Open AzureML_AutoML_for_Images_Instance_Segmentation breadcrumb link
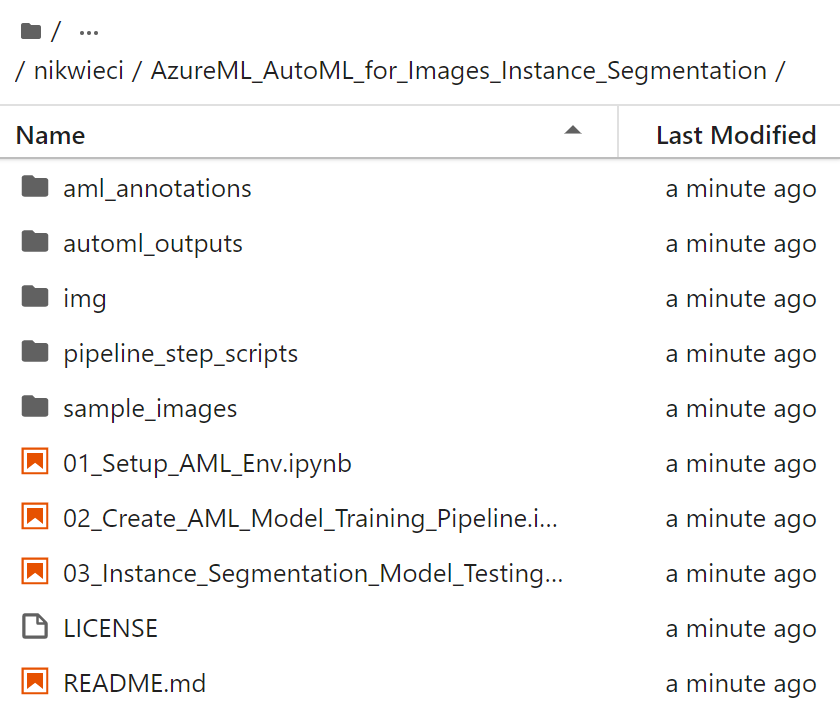The height and width of the screenshot is (723, 840). tap(459, 71)
